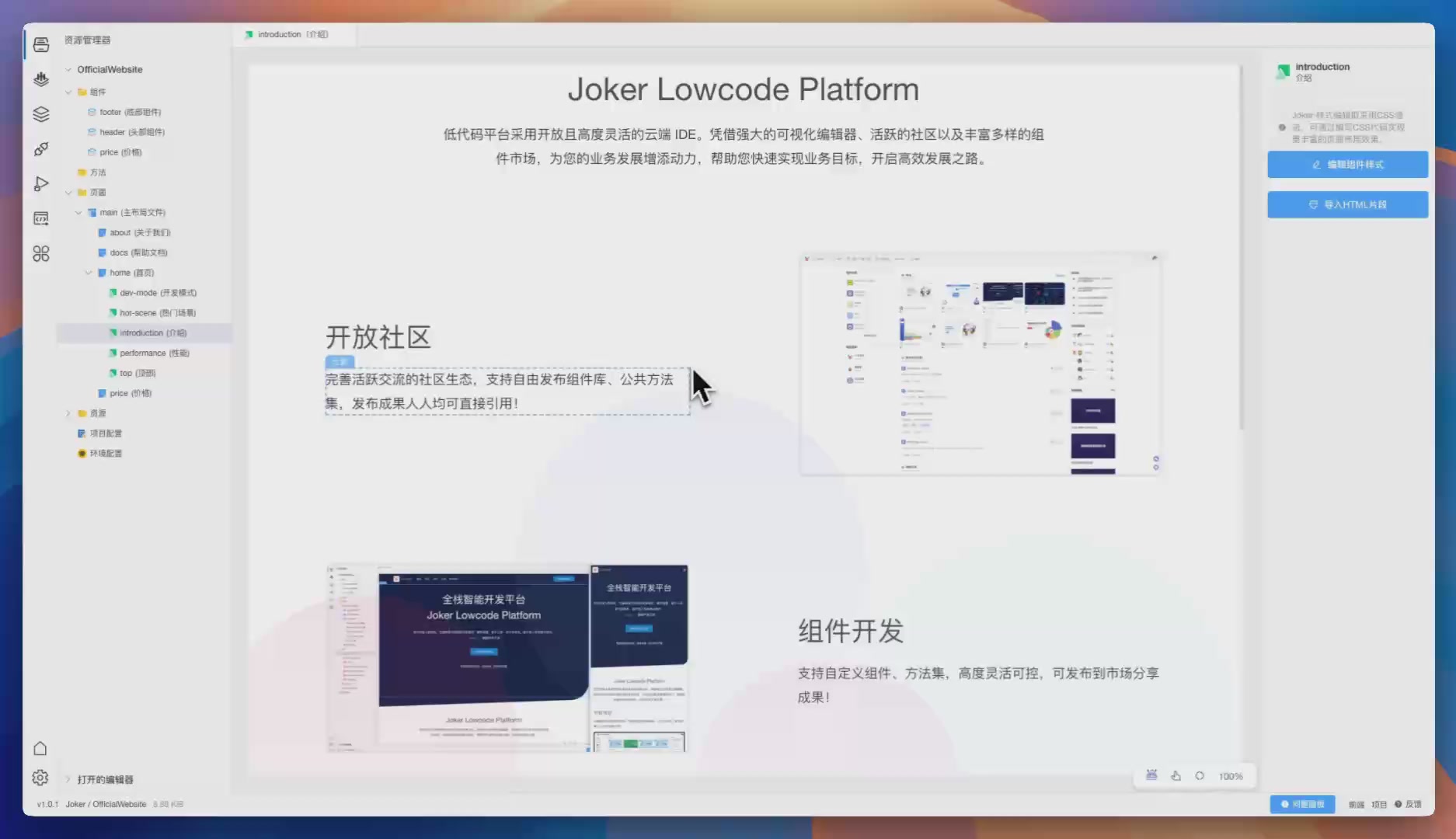Click the green logo in properties panel
The image size is (1456, 839).
(1283, 71)
